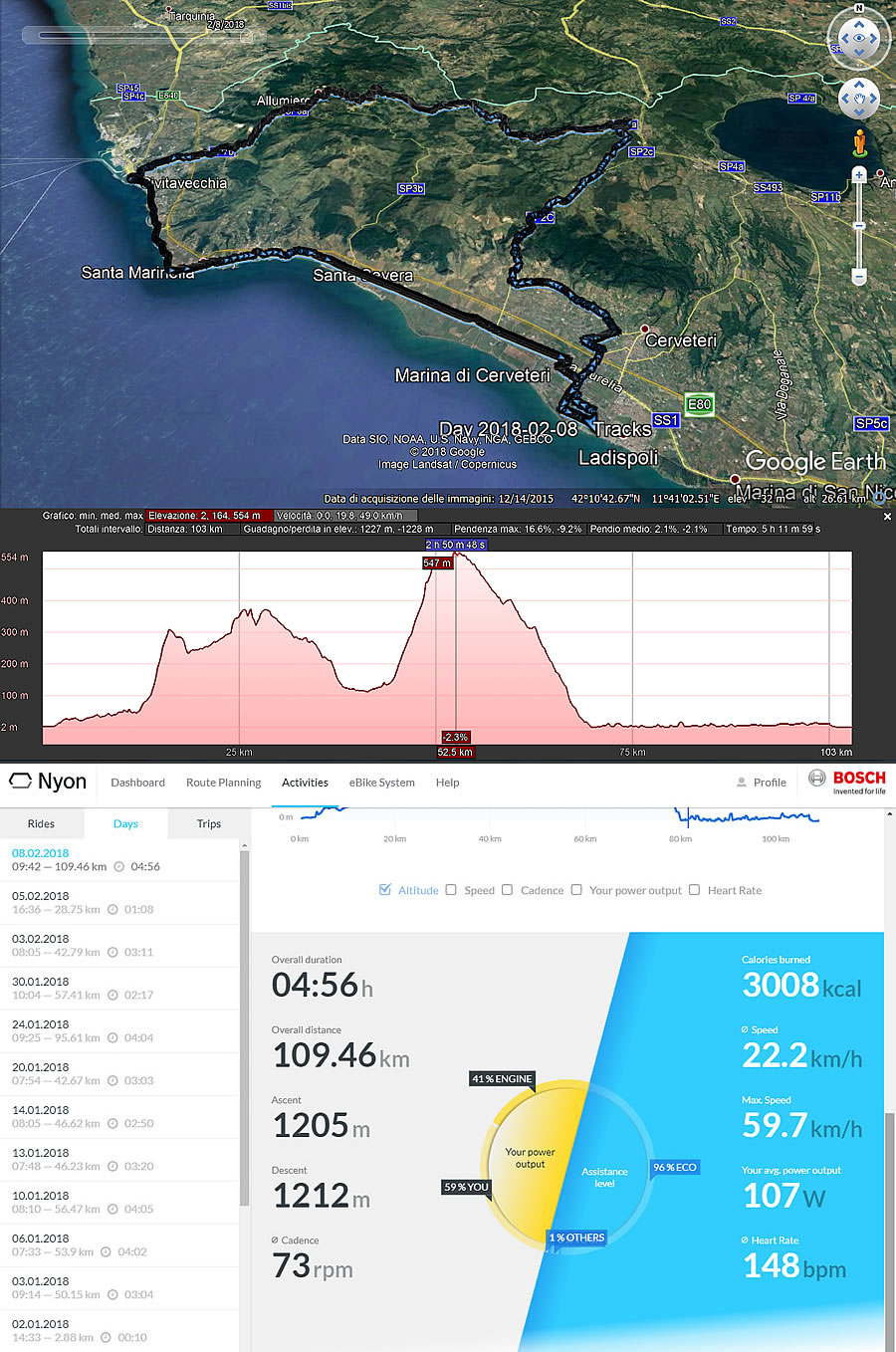Click the N north compass marker
The height and width of the screenshot is (1352, 896).
(x=859, y=9)
